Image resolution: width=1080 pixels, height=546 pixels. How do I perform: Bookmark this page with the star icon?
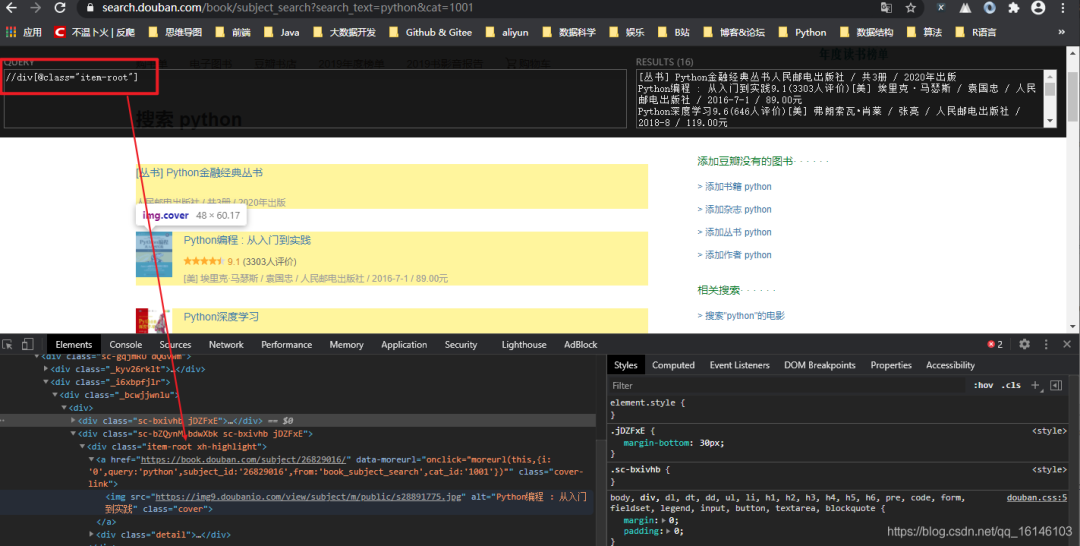911,8
